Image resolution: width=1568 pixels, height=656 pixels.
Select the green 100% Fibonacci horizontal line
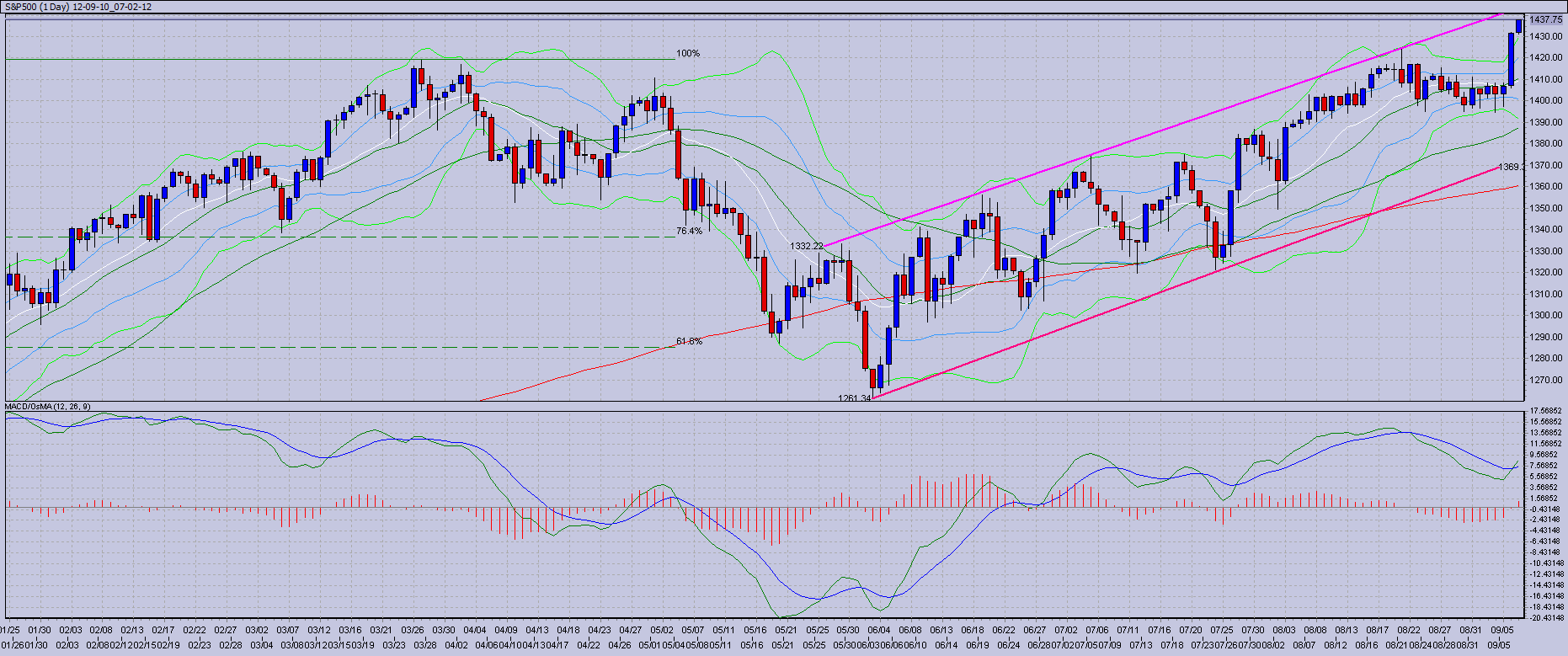click(x=337, y=59)
